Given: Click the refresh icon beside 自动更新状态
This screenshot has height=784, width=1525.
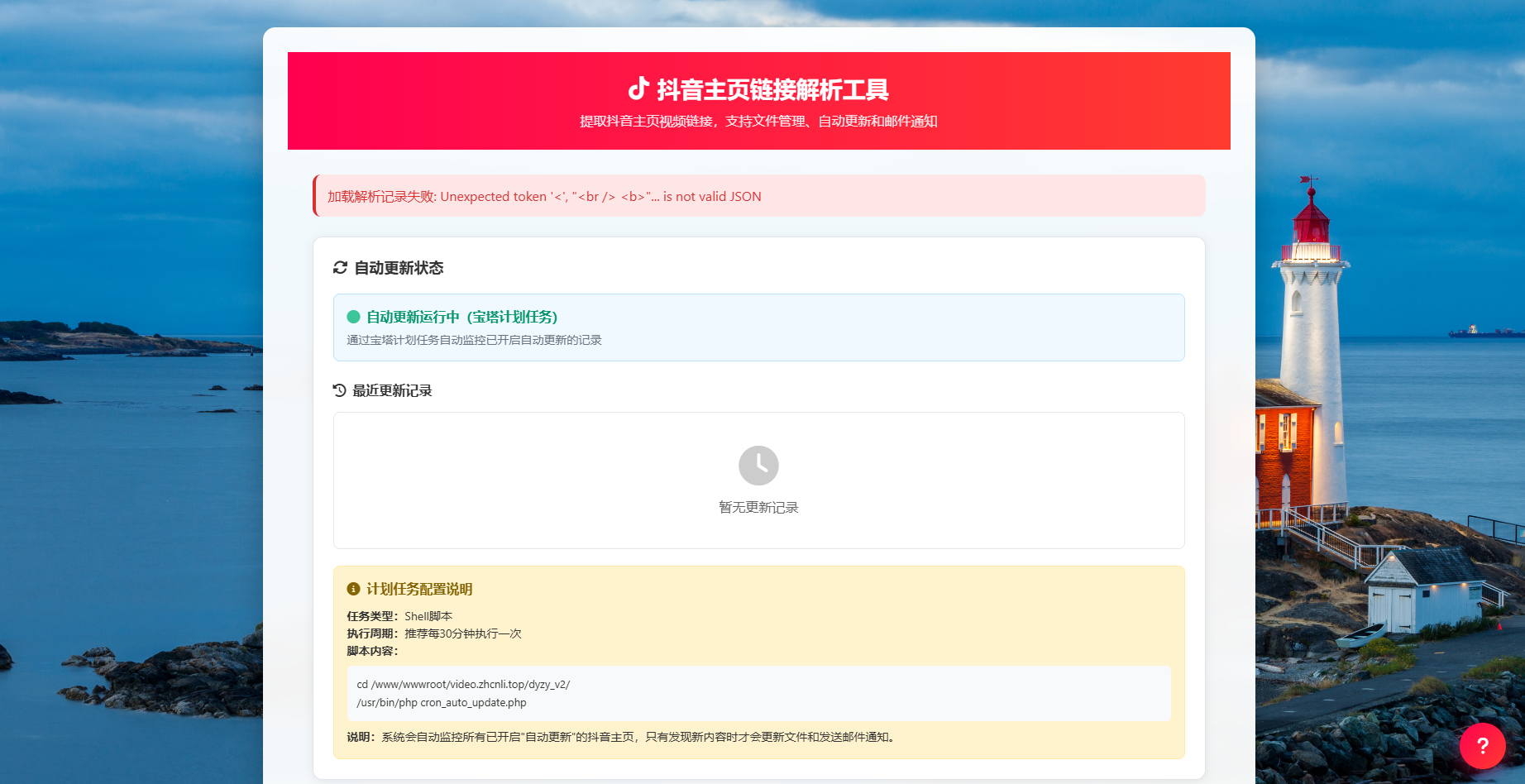Looking at the screenshot, I should (x=338, y=267).
